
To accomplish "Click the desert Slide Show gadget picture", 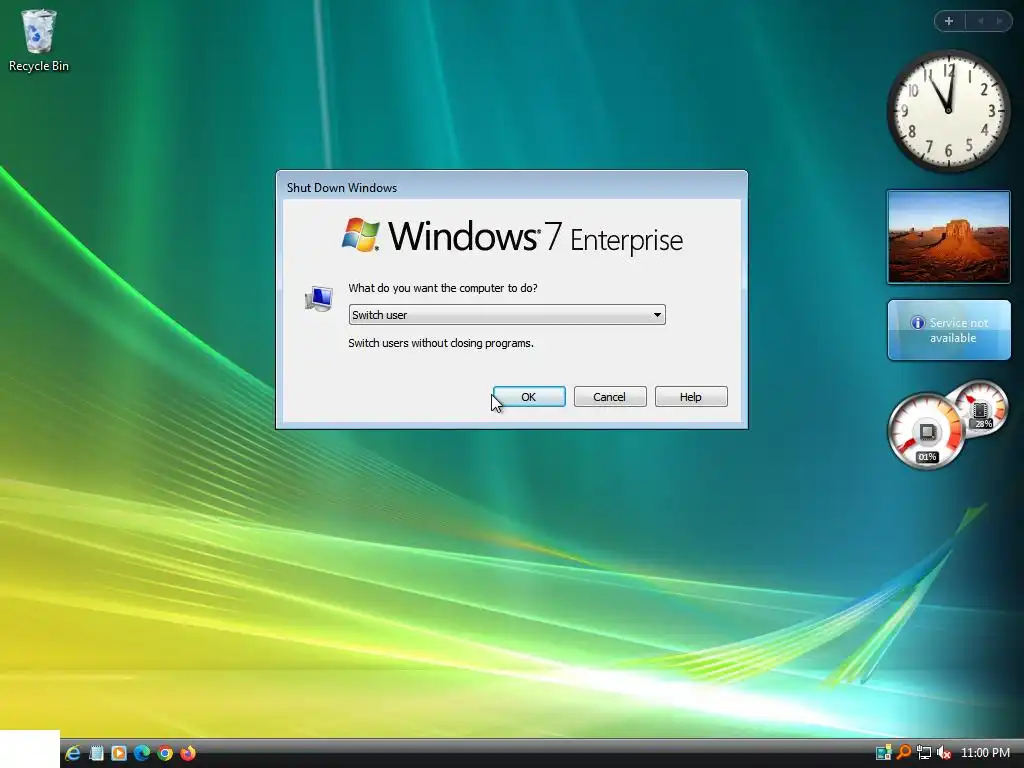I will (x=949, y=237).
